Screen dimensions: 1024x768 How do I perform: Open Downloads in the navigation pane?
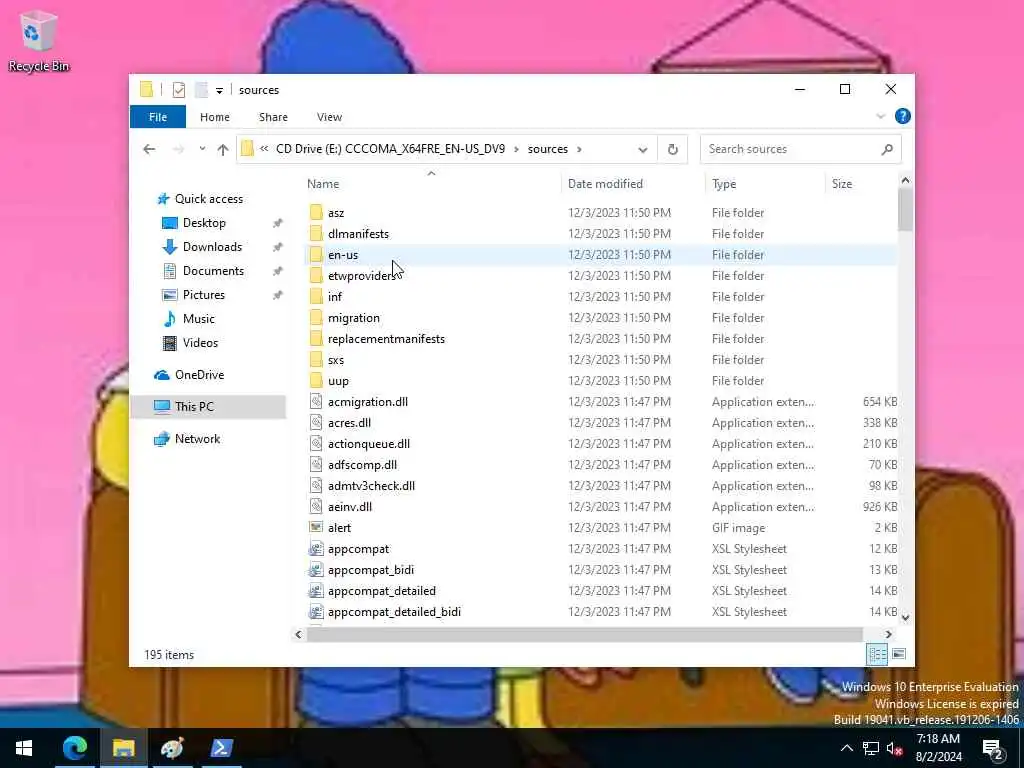tap(212, 247)
